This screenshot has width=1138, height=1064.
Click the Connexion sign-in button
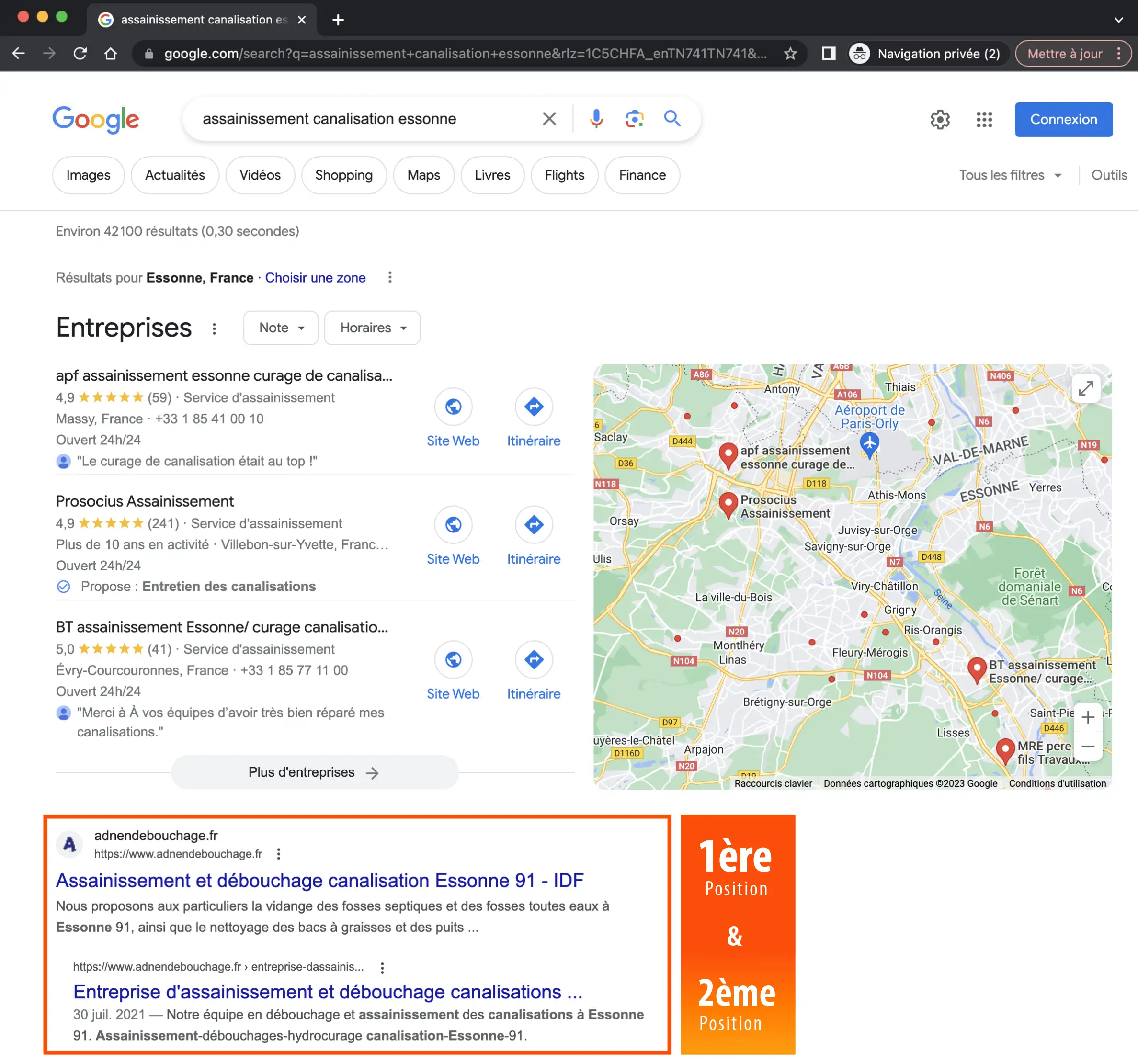click(1063, 120)
